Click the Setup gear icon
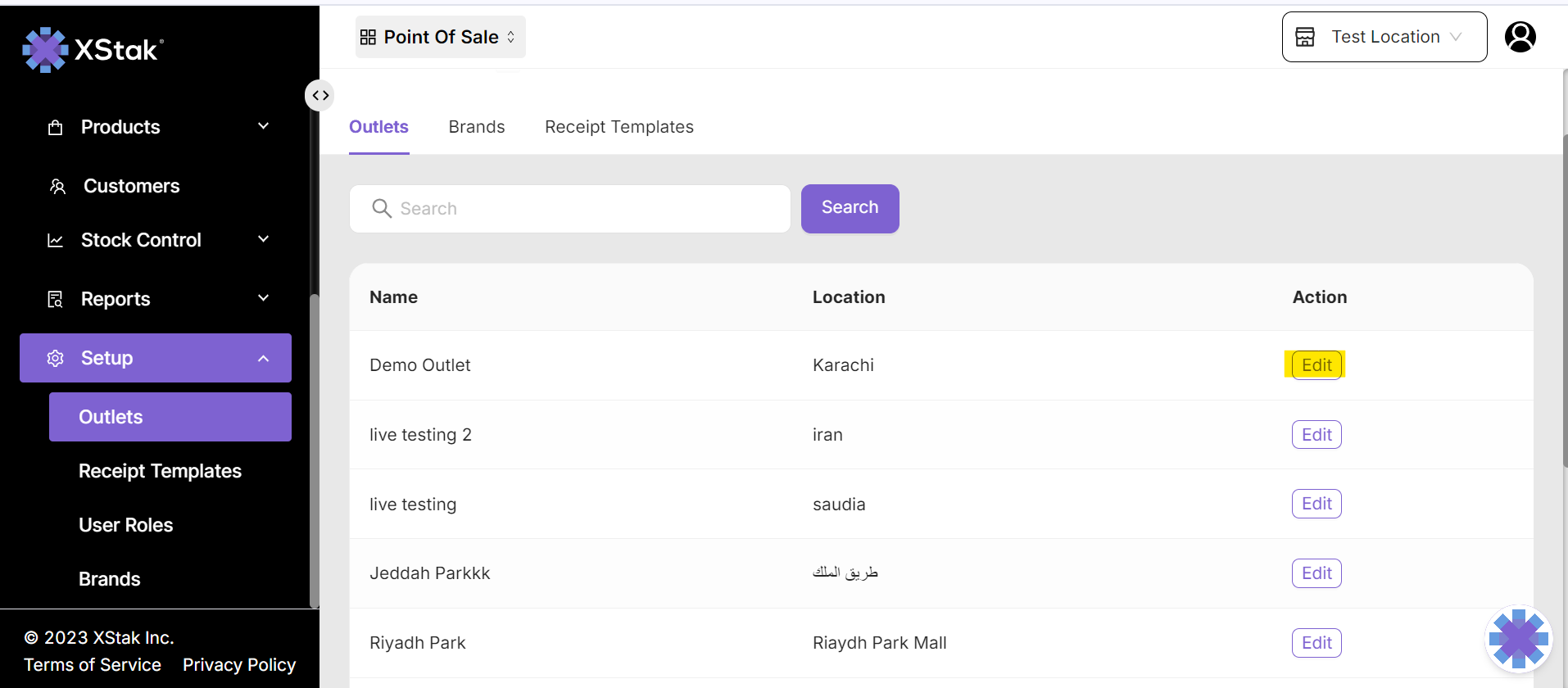 coord(56,359)
